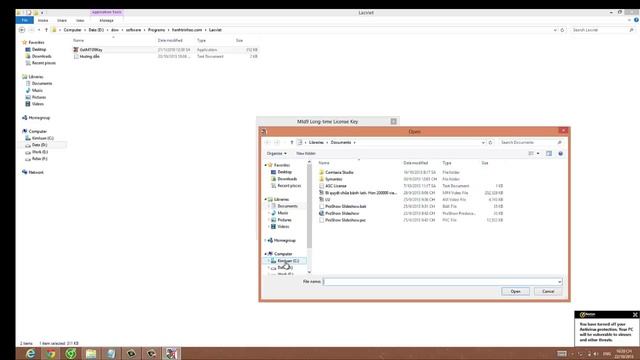This screenshot has height=360, width=640.
Task: Select Data (D:) drive in explorer sidebar
Action: point(39,145)
